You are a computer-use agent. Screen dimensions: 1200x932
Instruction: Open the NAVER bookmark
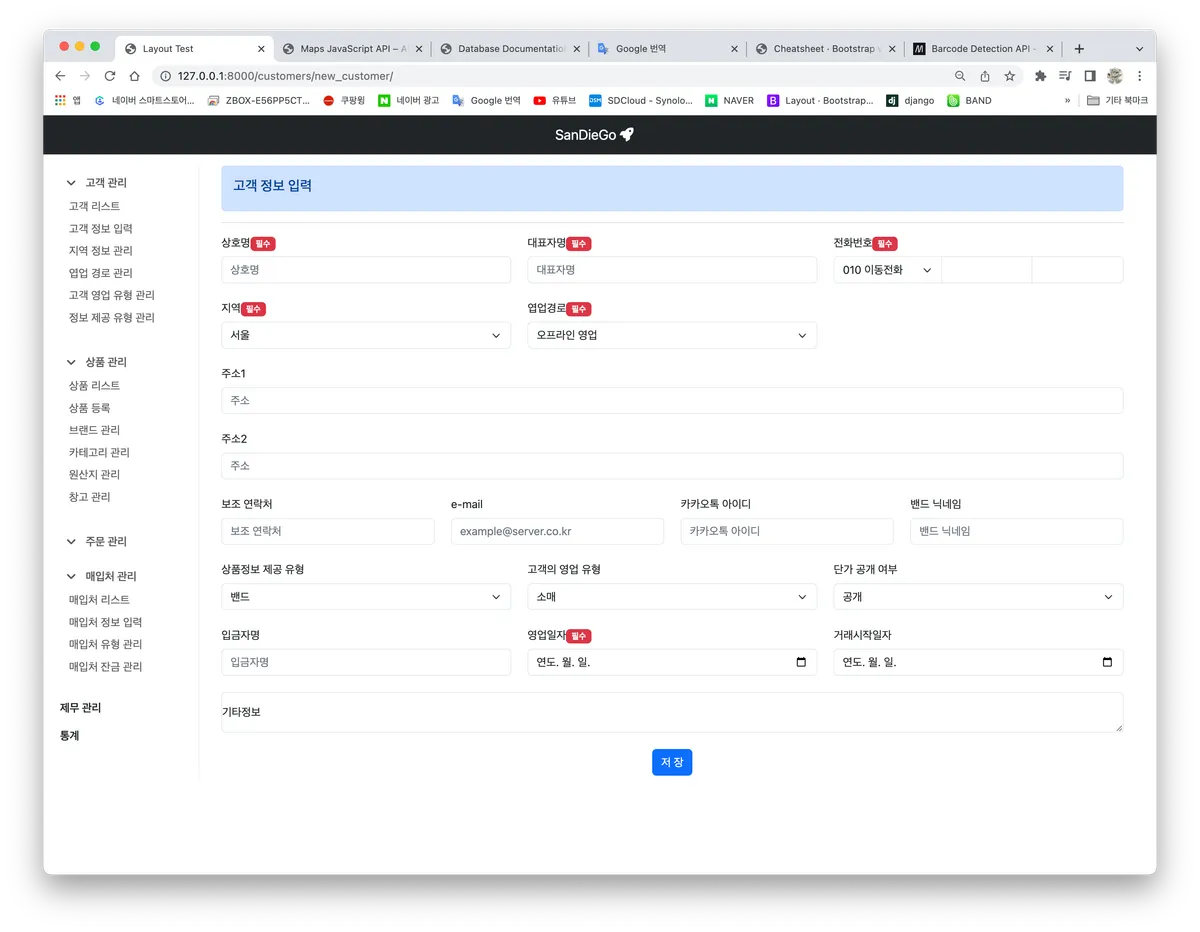pos(730,100)
